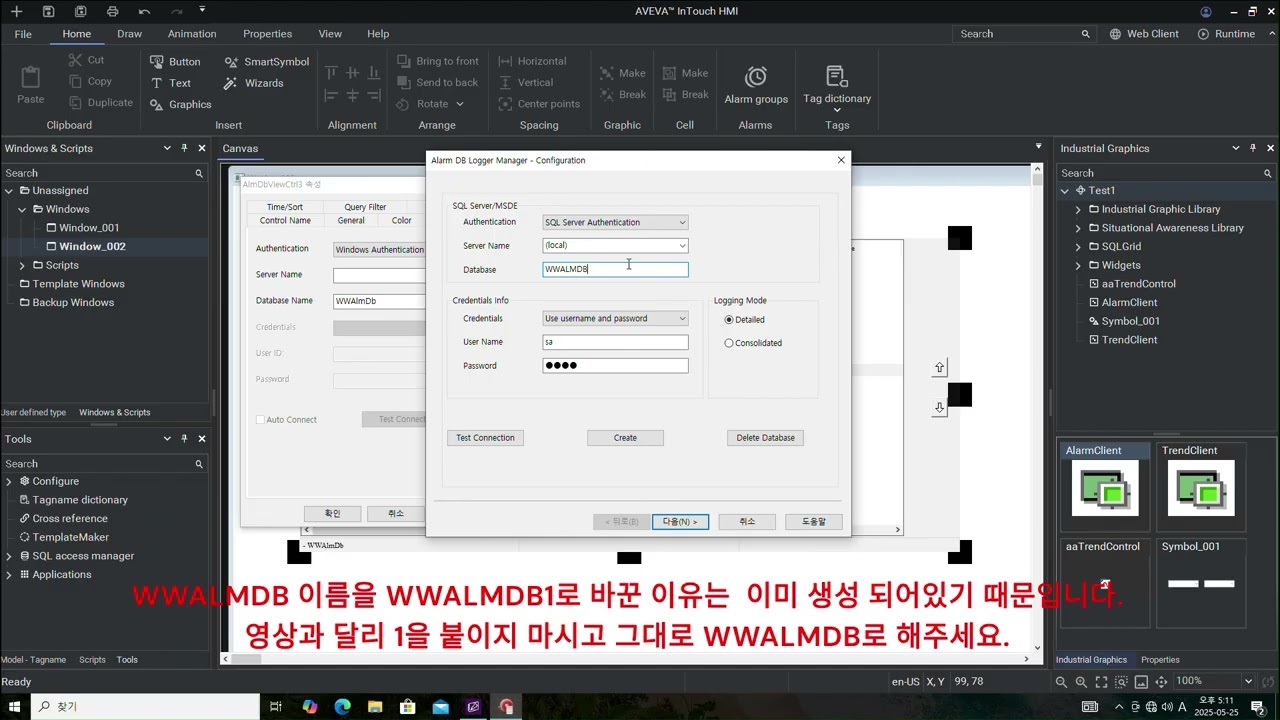
Task: Switch to the Draw ribbon tab
Action: [x=129, y=33]
